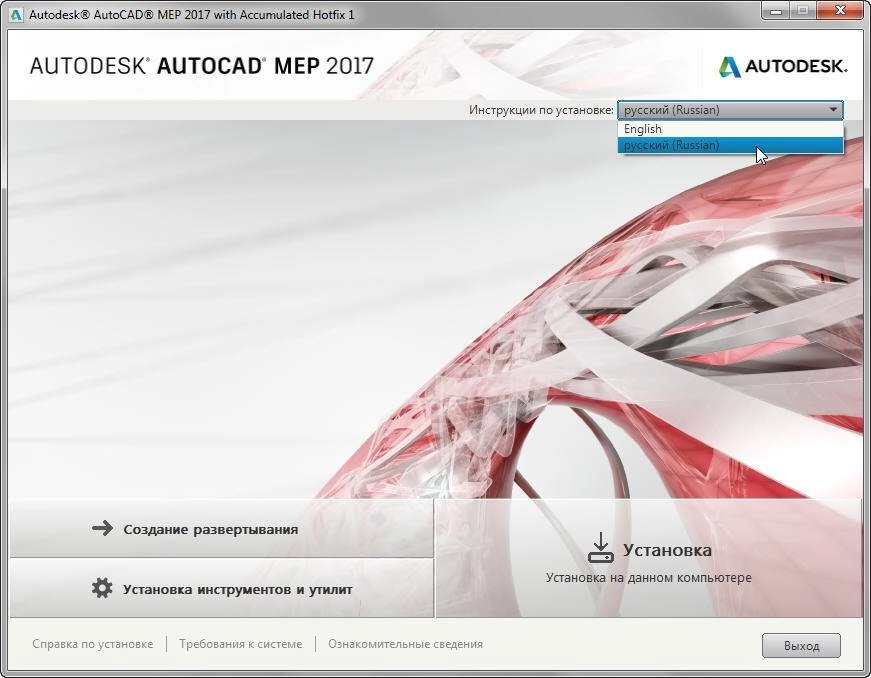
Task: Open the Ознакомительные сведения link
Action: [406, 644]
